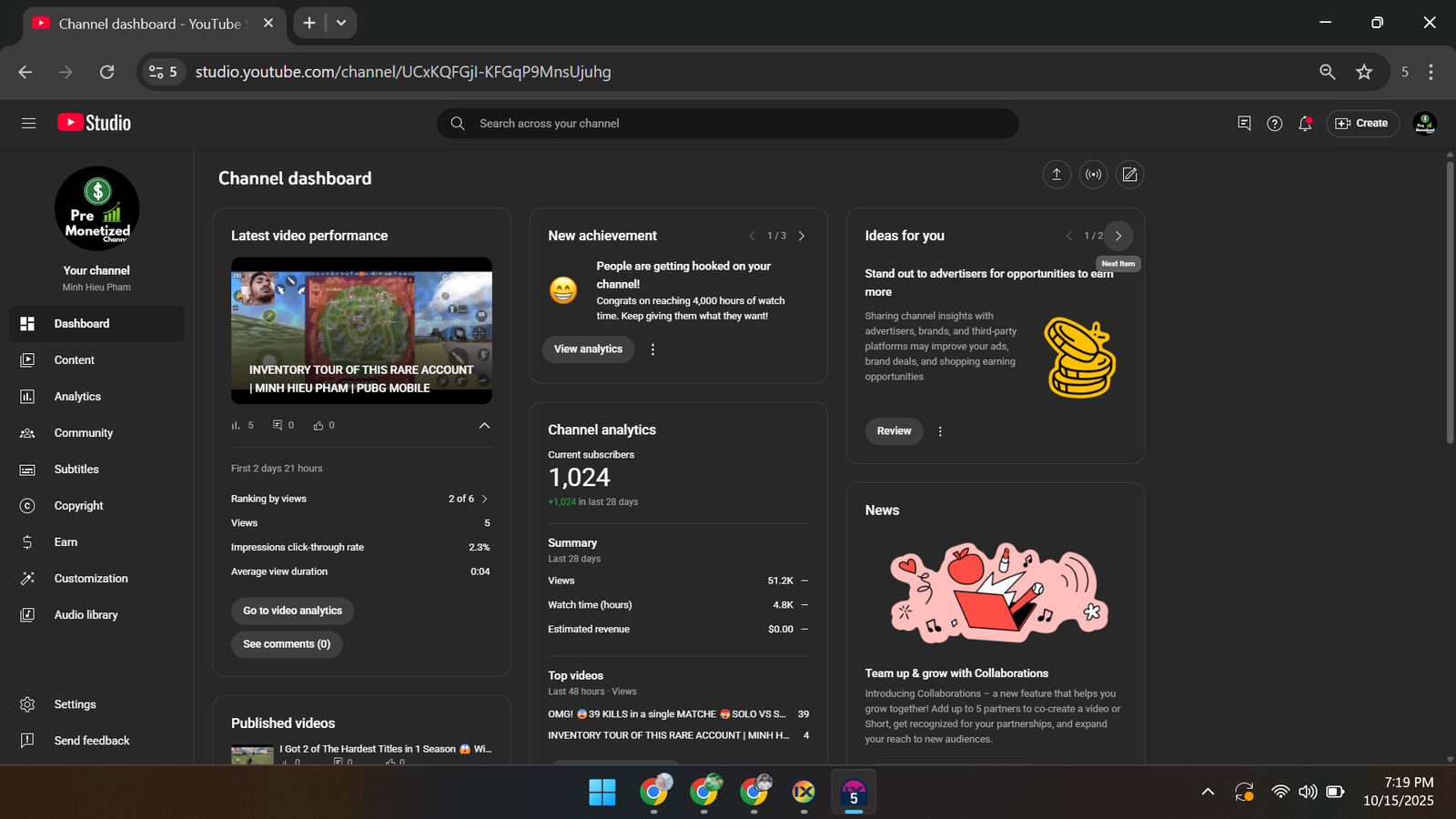Toggle the hamburger menu beside Studio logo
1456x819 pixels.
coord(29,124)
